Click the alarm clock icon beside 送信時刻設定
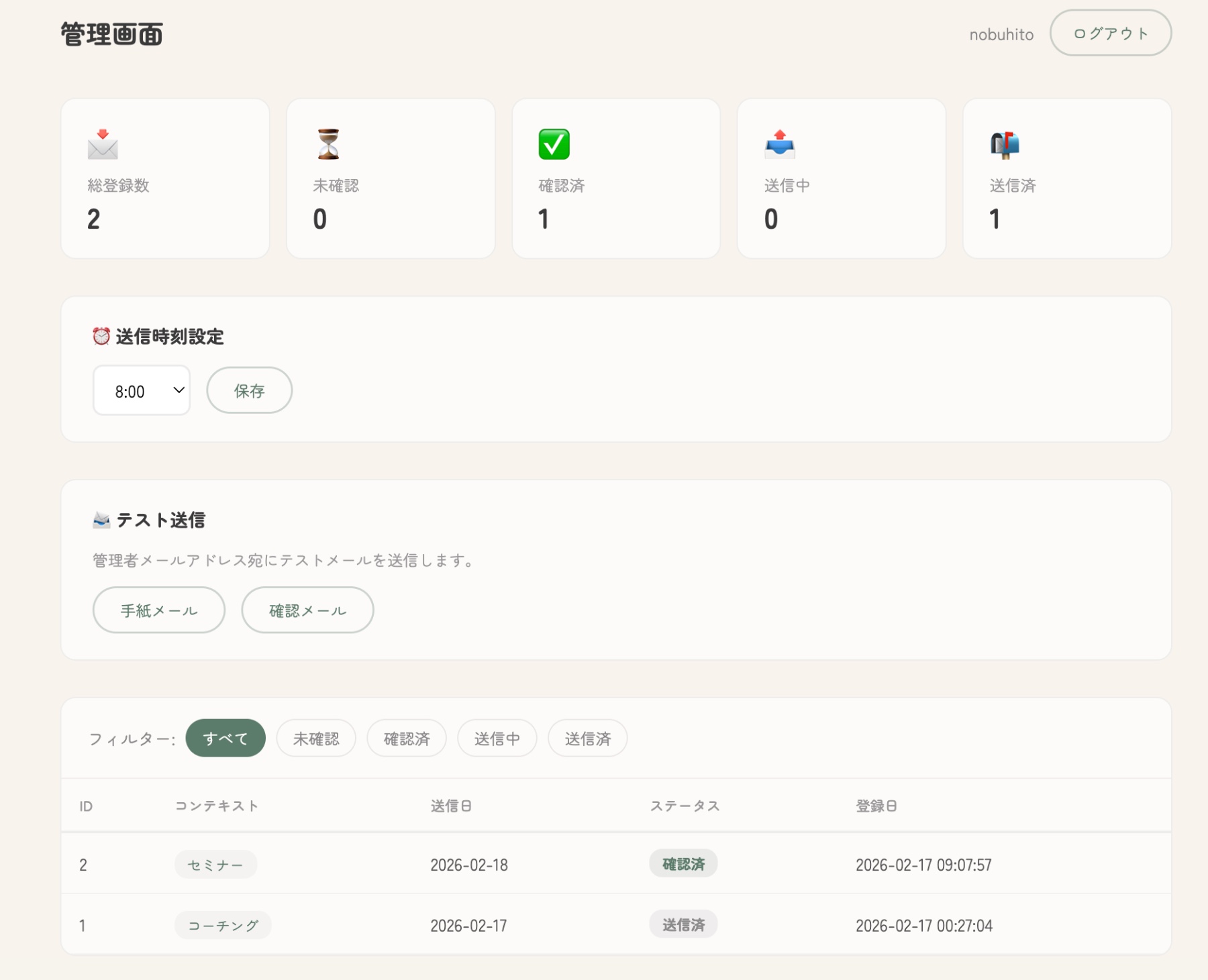Screen dimensions: 1208x980 tap(101, 336)
